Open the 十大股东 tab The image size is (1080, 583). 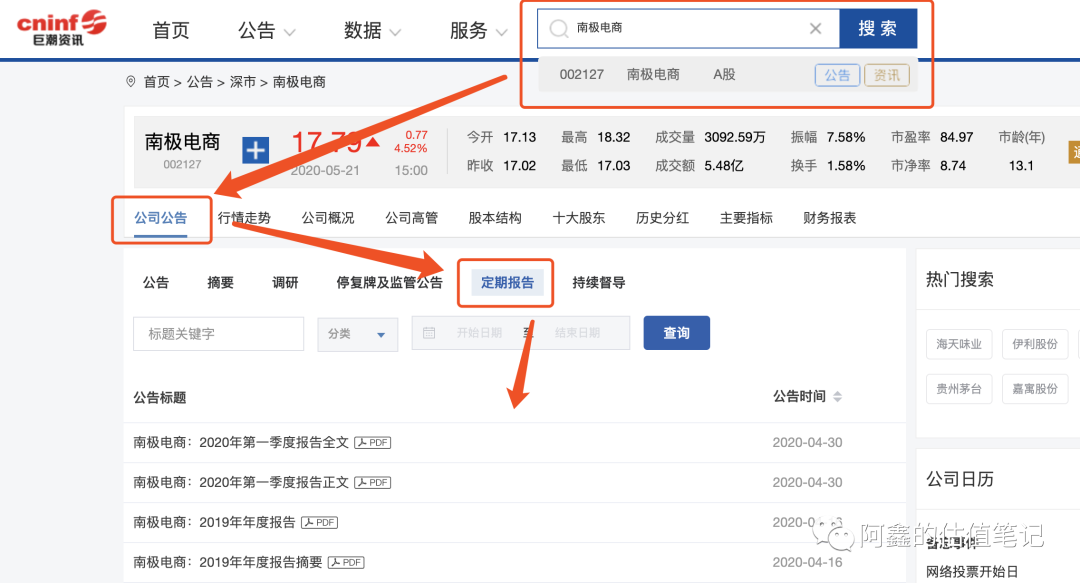pyautogui.click(x=579, y=218)
